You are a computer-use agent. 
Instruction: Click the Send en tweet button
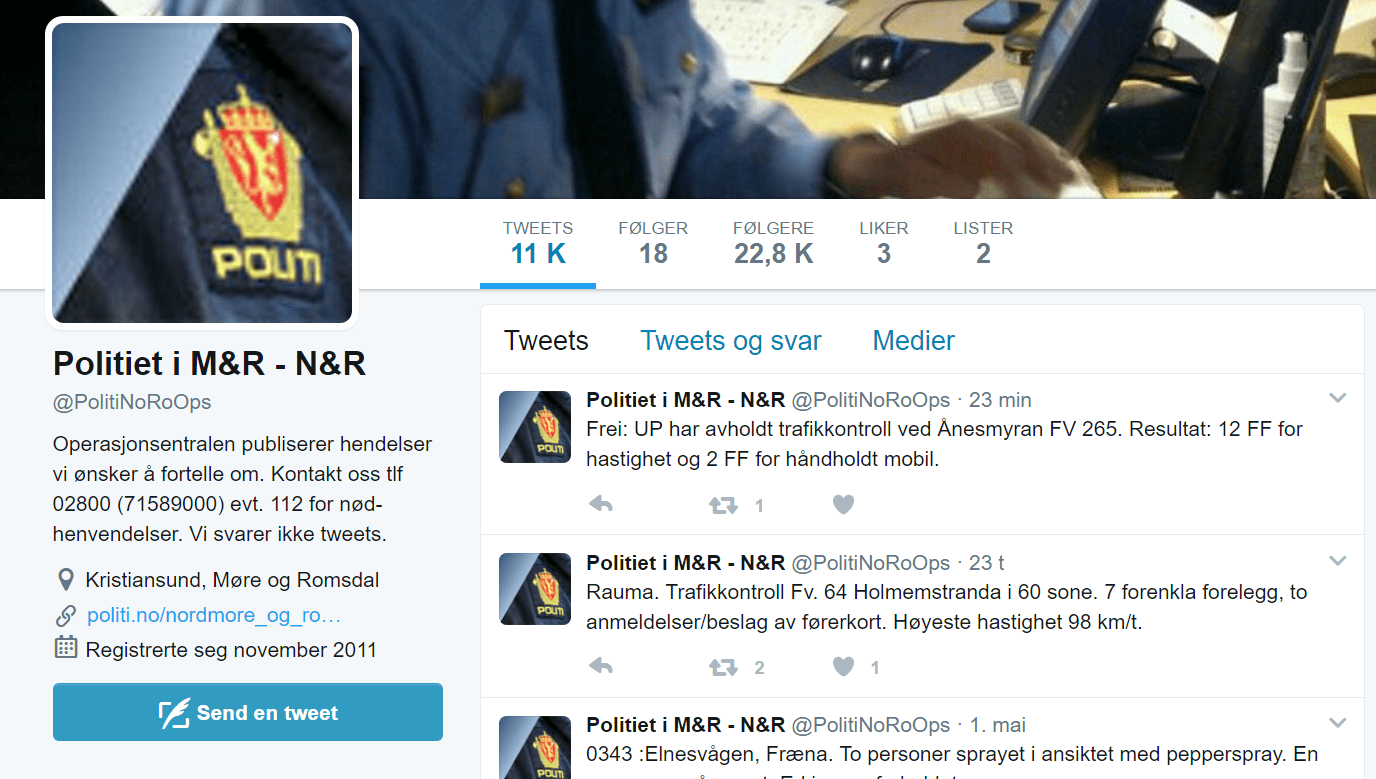tap(248, 712)
